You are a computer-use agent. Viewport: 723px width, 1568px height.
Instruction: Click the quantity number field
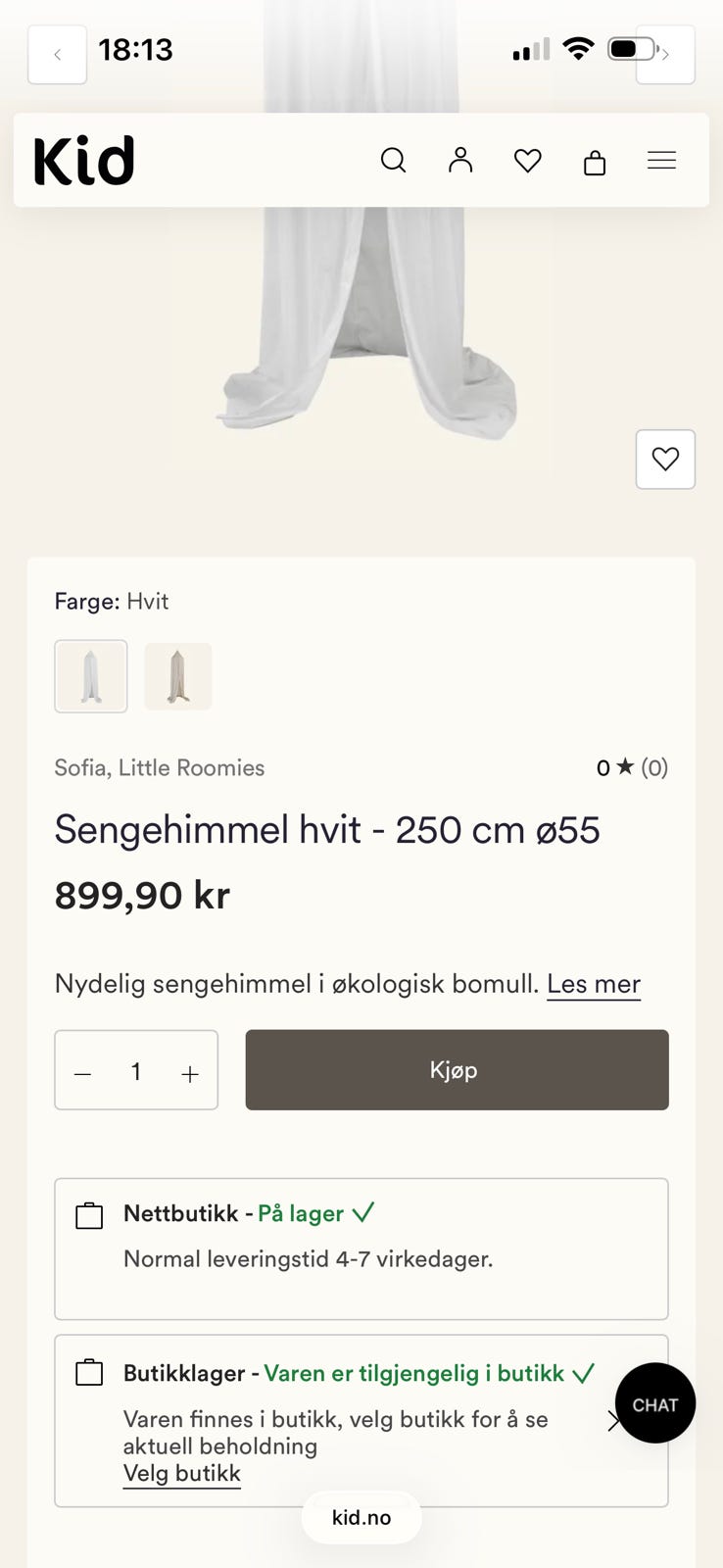pyautogui.click(x=136, y=1071)
